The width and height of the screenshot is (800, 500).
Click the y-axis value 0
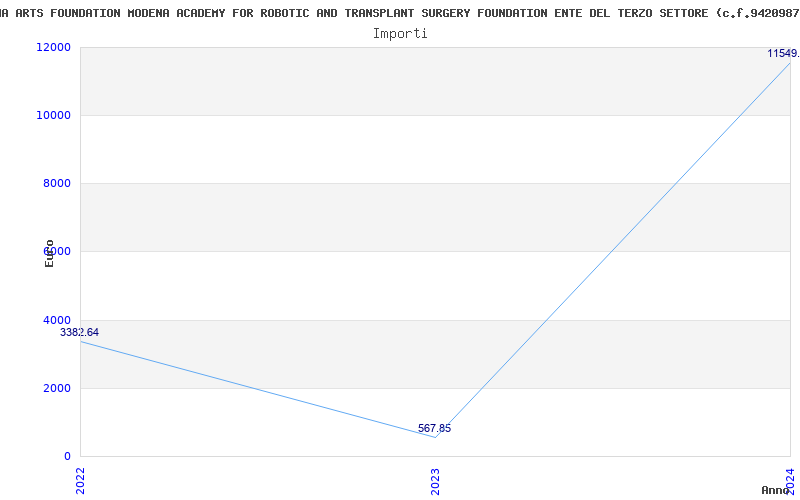(67, 456)
